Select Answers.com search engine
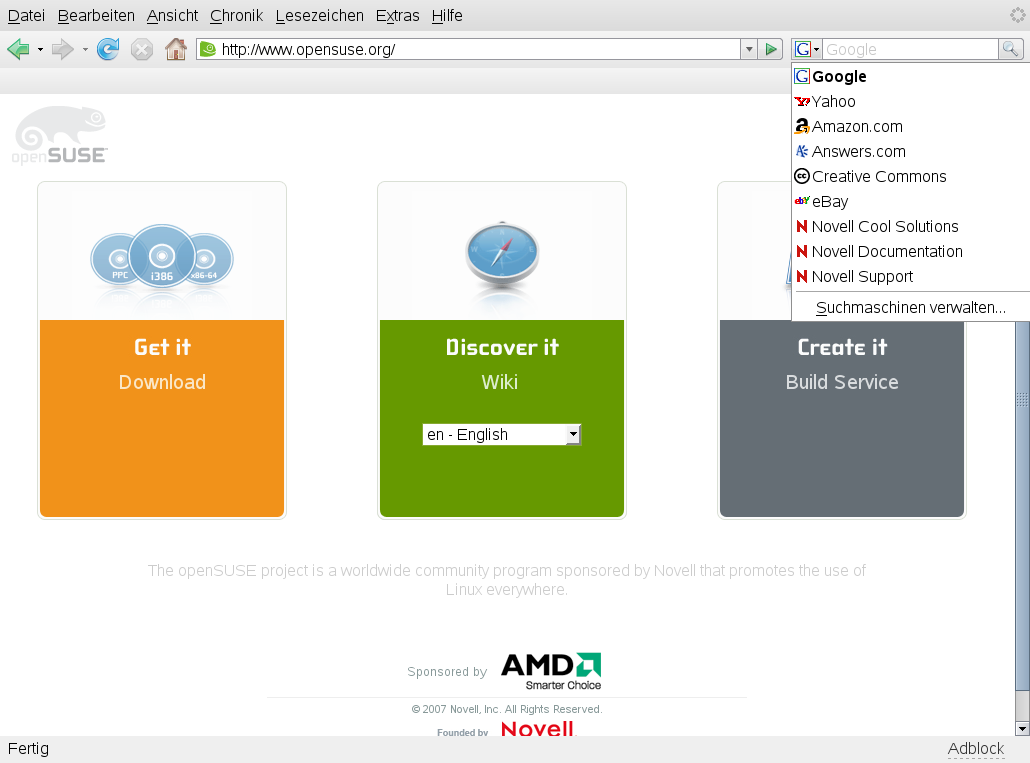 910,151
